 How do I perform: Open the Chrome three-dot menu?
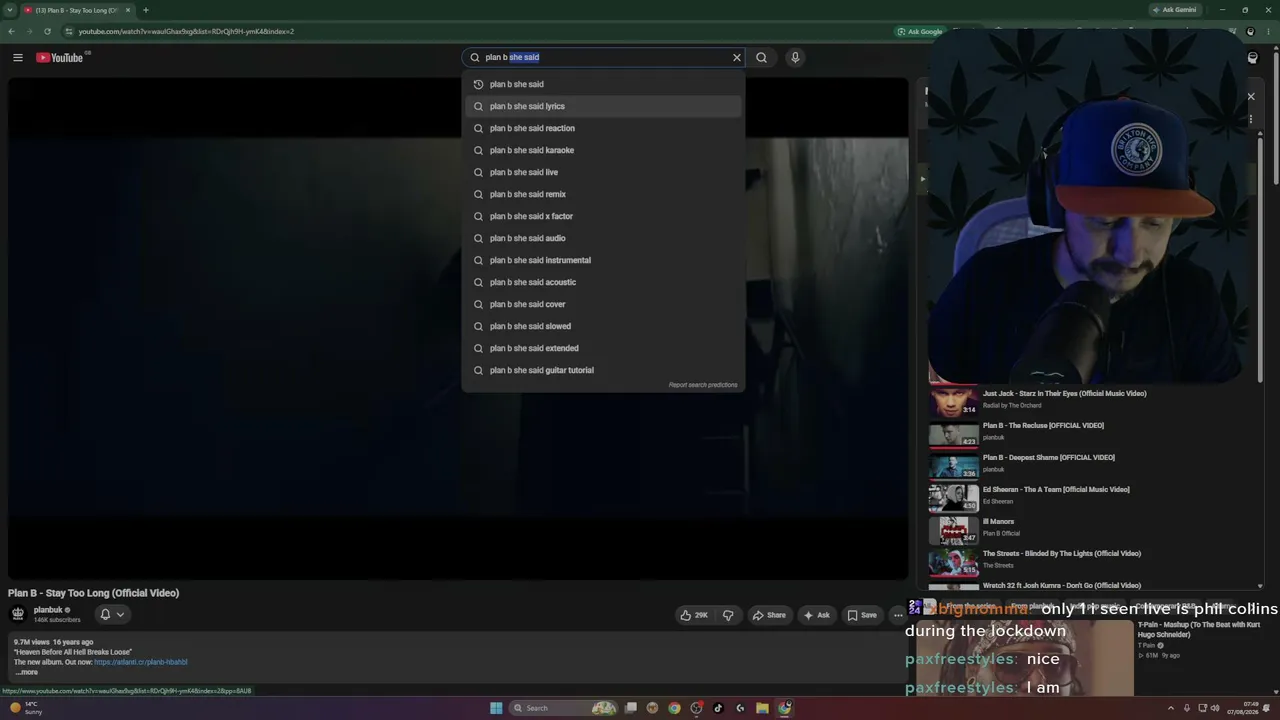pos(1268,31)
